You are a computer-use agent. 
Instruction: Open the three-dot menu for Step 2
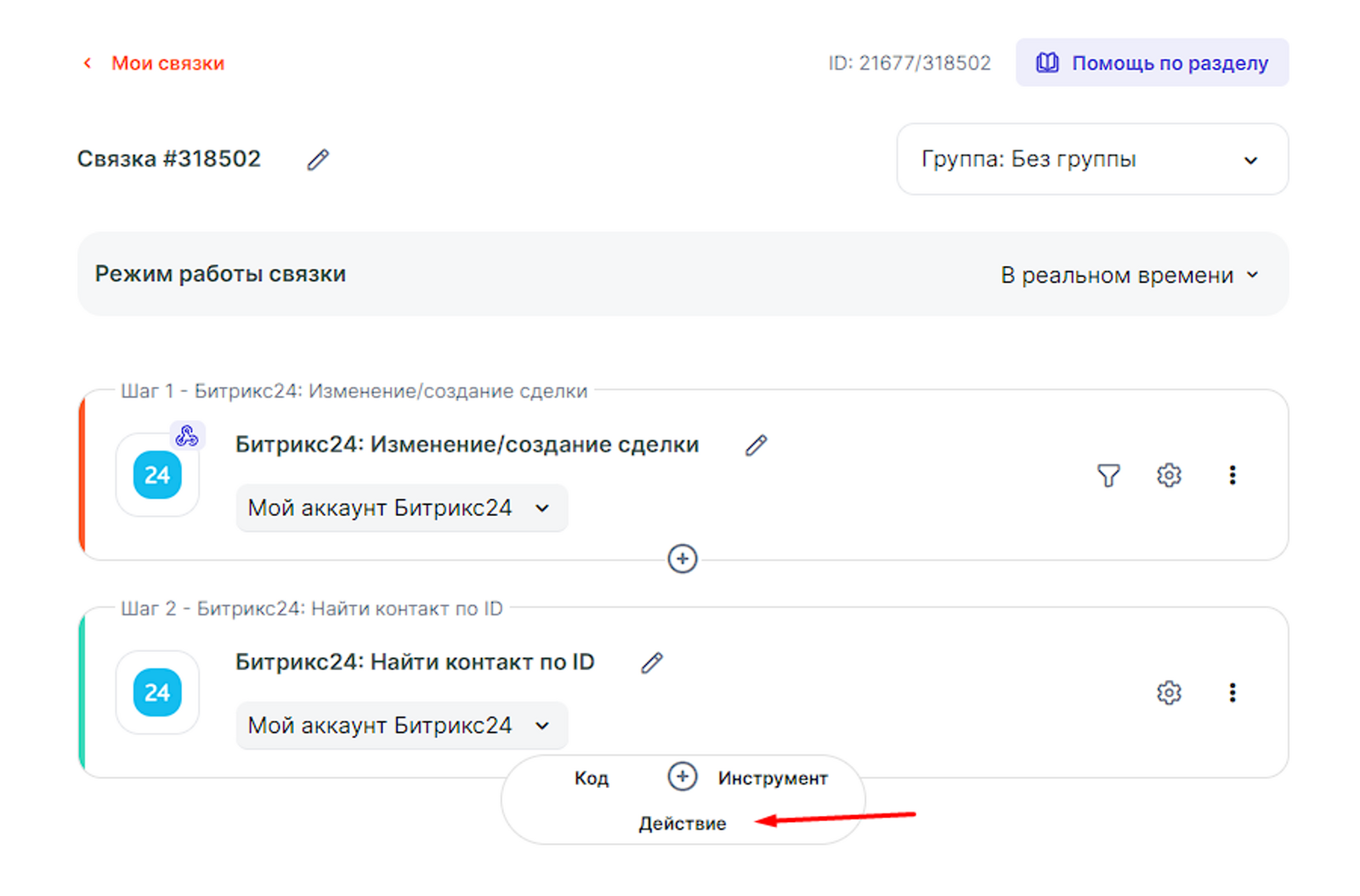1232,693
